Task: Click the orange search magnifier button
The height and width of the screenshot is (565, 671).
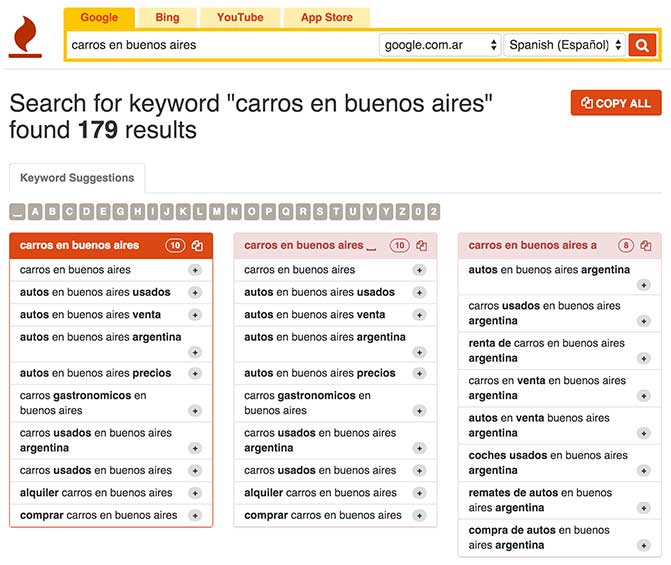Action: click(642, 45)
